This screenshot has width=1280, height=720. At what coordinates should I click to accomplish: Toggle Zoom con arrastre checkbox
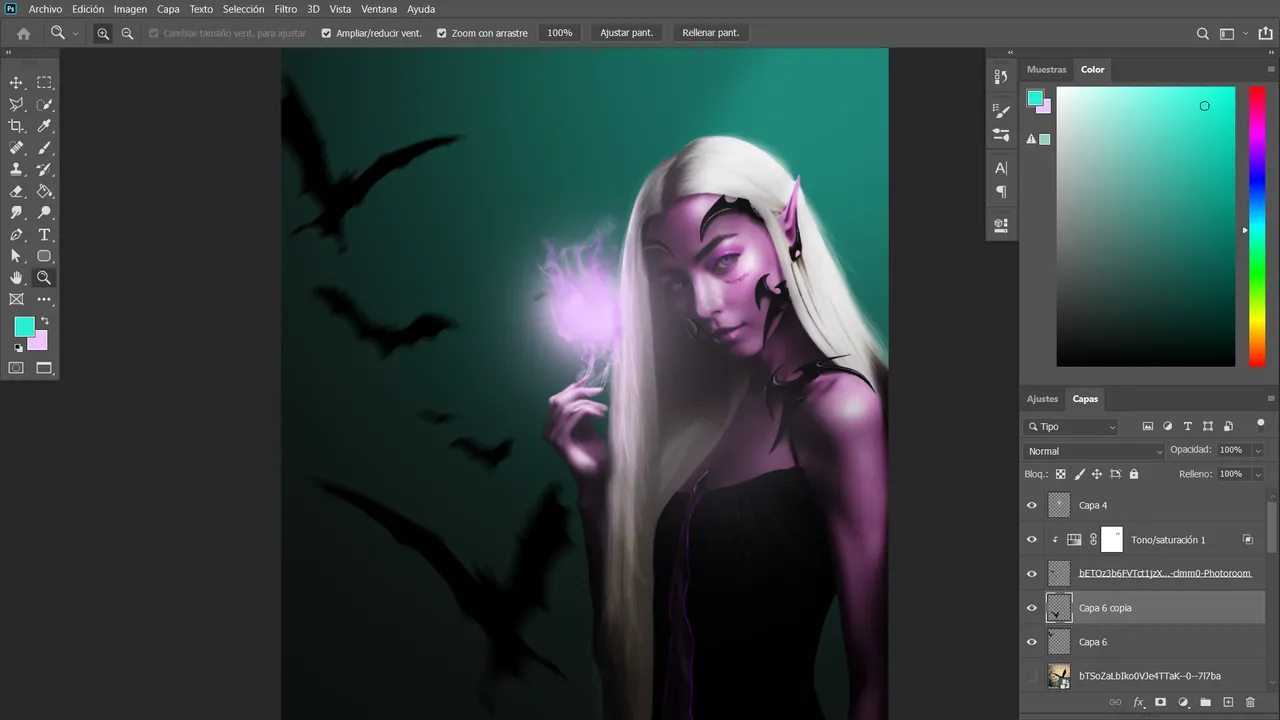point(441,33)
